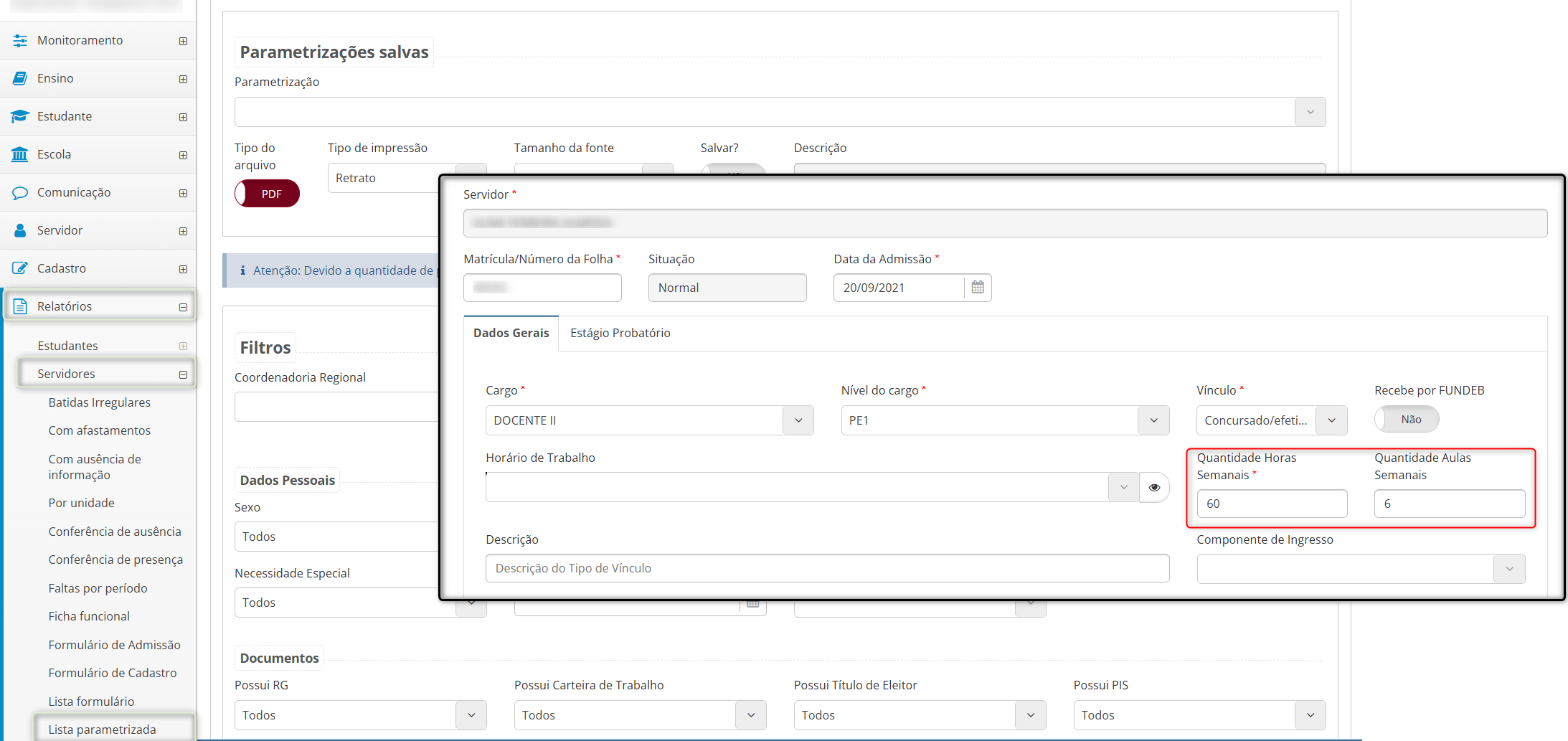The width and height of the screenshot is (1568, 741).
Task: Open Lista formulário report
Action: [91, 702]
